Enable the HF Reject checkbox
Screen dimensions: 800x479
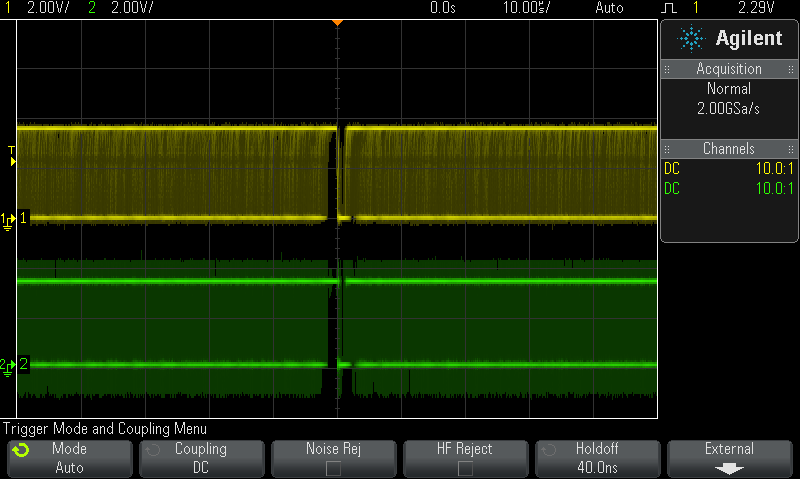tap(465, 467)
